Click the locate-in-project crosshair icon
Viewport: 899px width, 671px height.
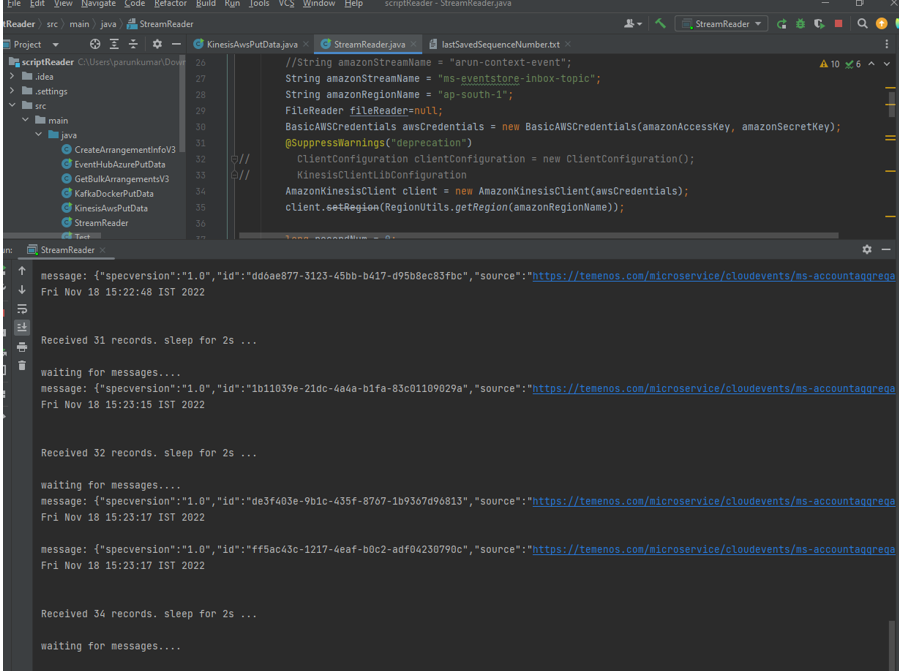pos(95,44)
